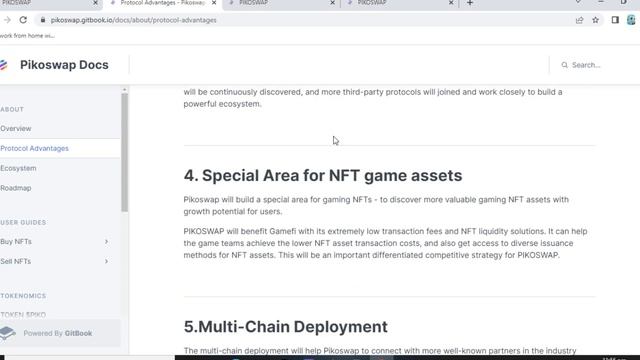The width and height of the screenshot is (640, 360).
Task: Close the Protocol Advantages tab
Action: pyautogui.click(x=214, y=3)
